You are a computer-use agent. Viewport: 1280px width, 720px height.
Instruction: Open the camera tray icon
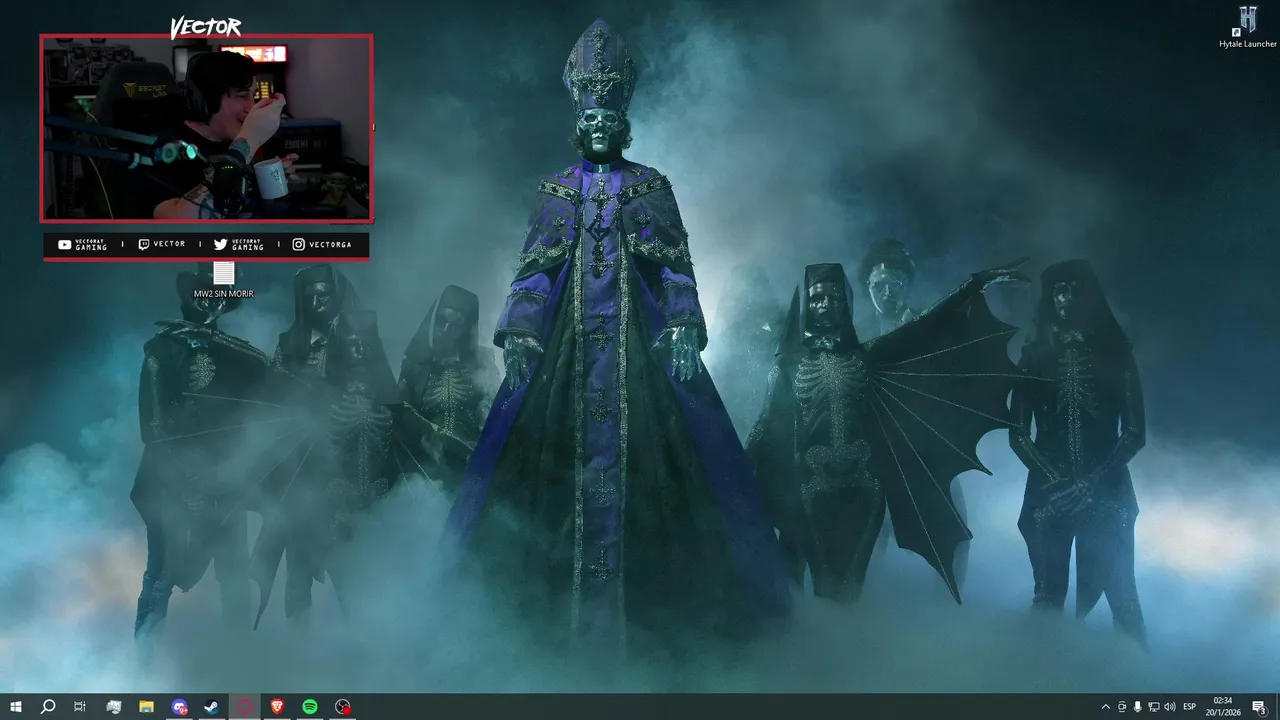[1122, 707]
